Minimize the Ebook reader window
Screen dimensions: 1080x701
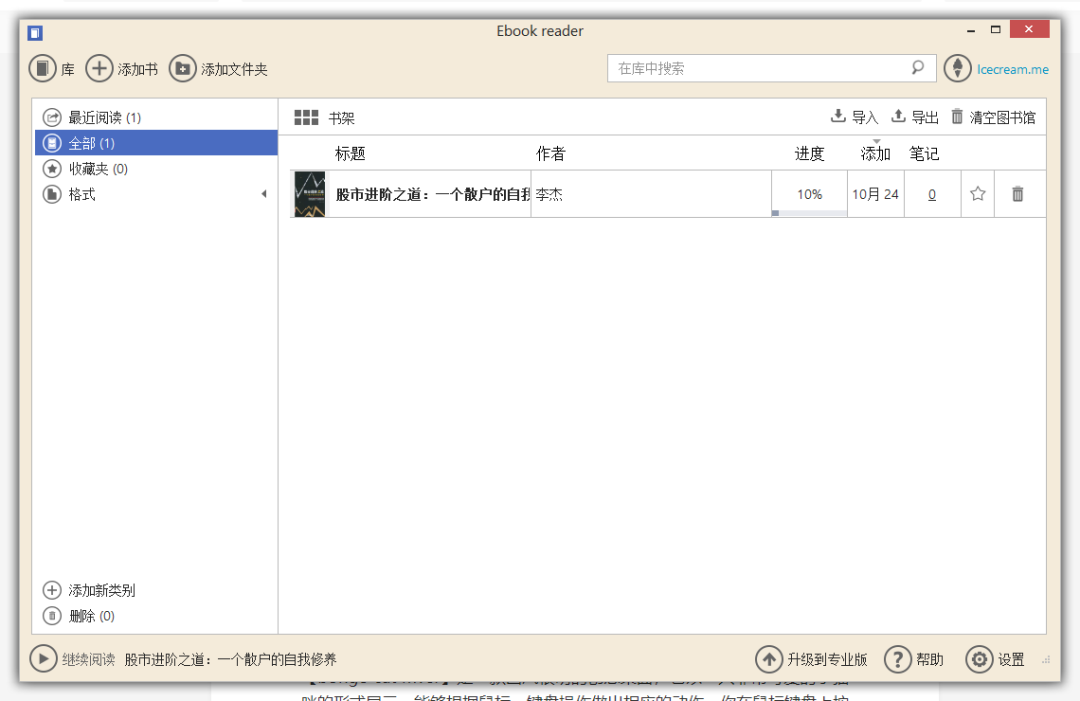click(971, 30)
